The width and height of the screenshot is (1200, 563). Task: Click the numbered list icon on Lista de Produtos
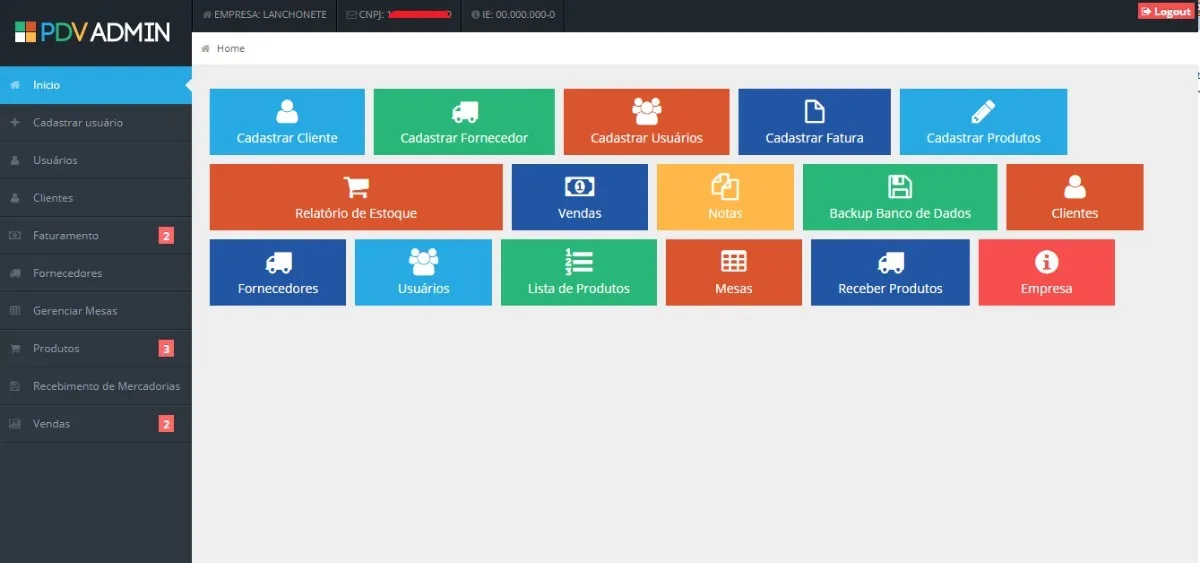(x=579, y=262)
